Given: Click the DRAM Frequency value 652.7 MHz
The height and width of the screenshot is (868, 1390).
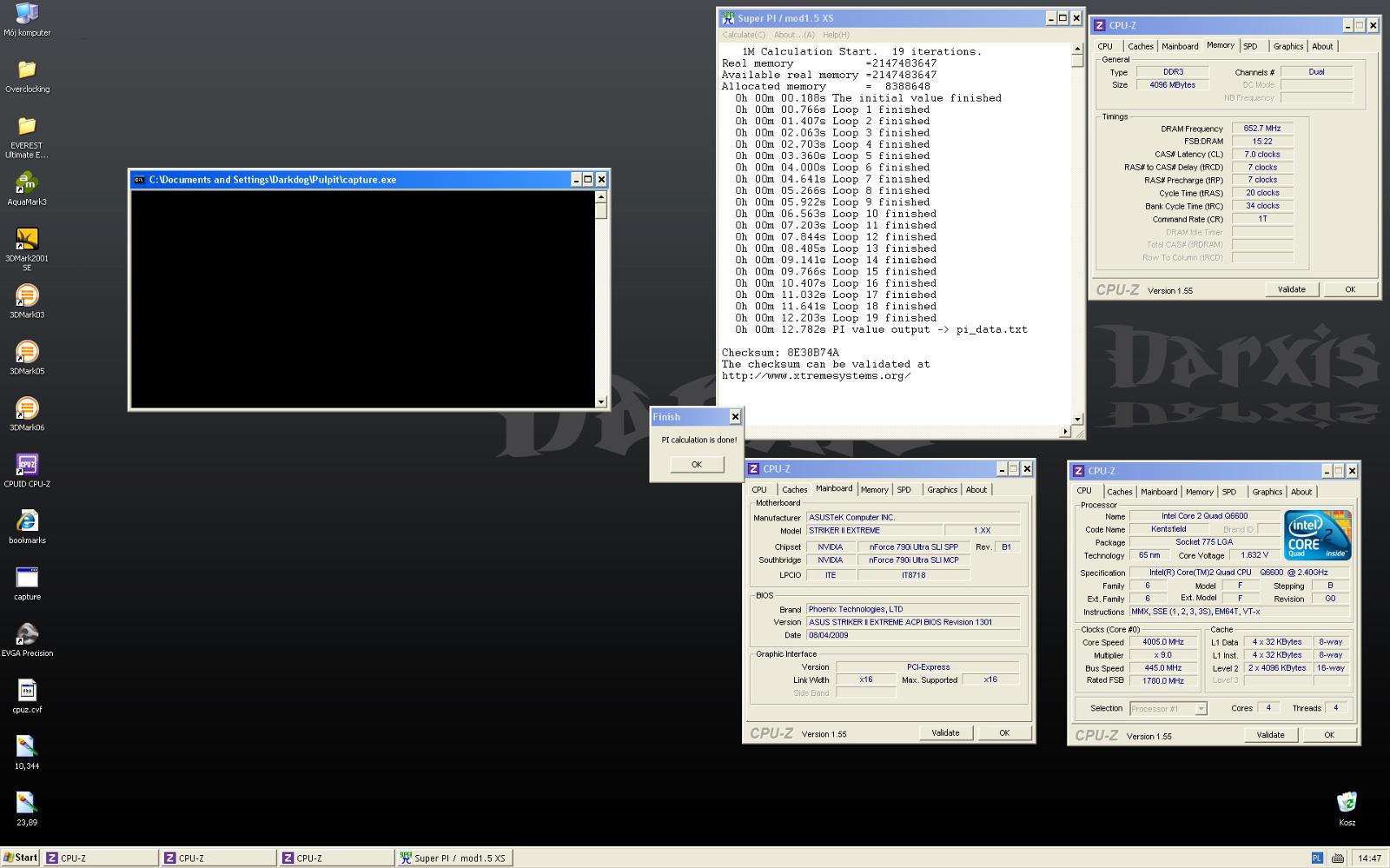Looking at the screenshot, I should click(1262, 129).
